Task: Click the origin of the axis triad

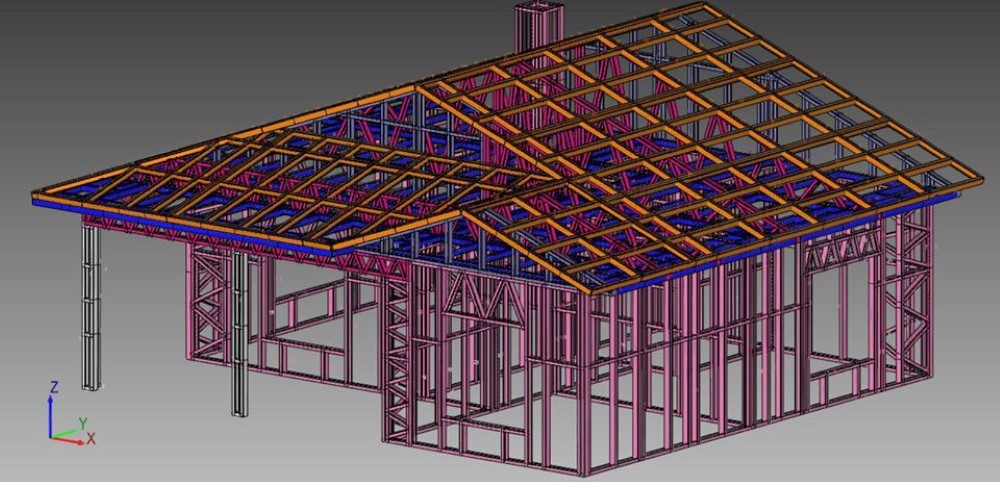Action: 51,437
